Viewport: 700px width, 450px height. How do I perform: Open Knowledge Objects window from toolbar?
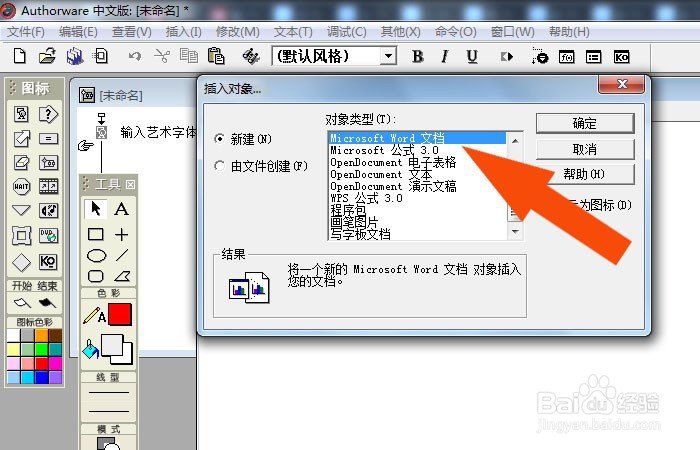(x=621, y=57)
